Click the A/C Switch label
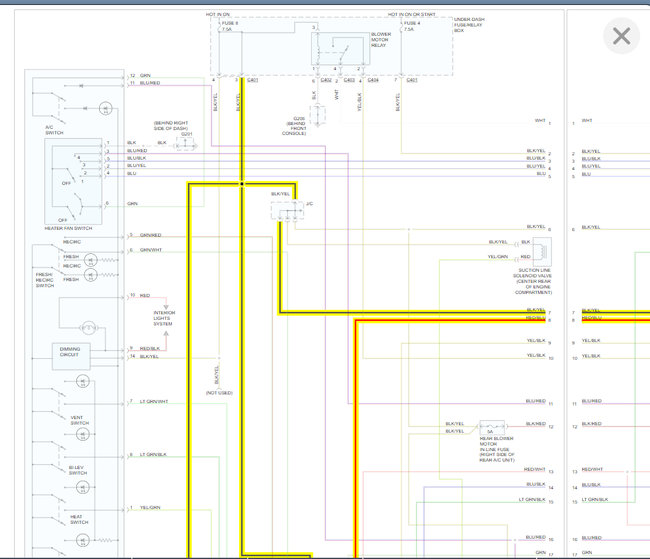This screenshot has height=559, width=650. (54, 129)
